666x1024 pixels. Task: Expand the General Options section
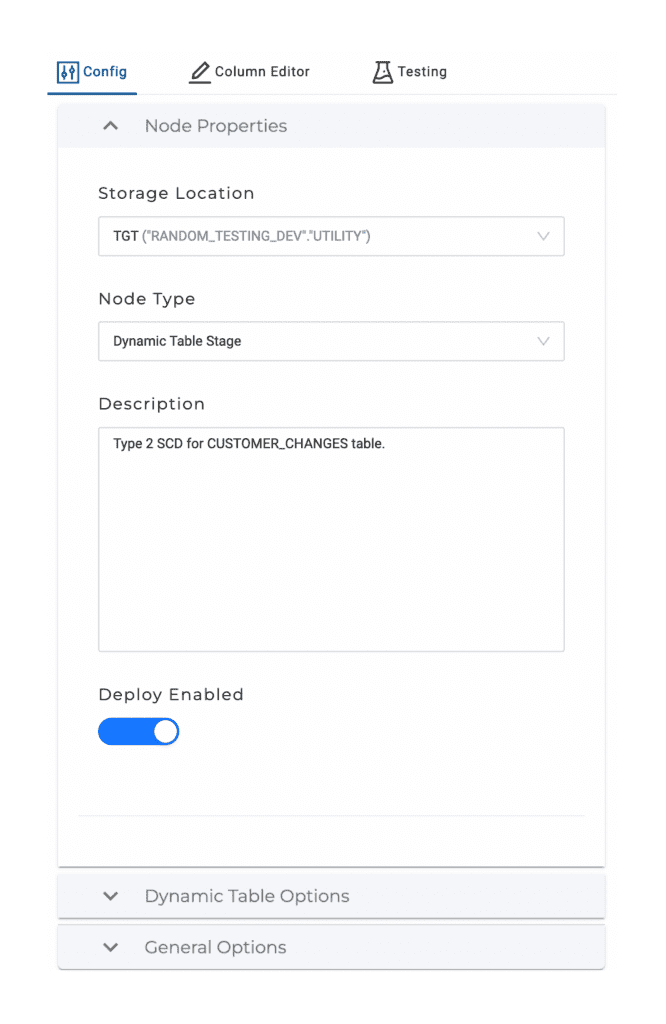point(331,947)
